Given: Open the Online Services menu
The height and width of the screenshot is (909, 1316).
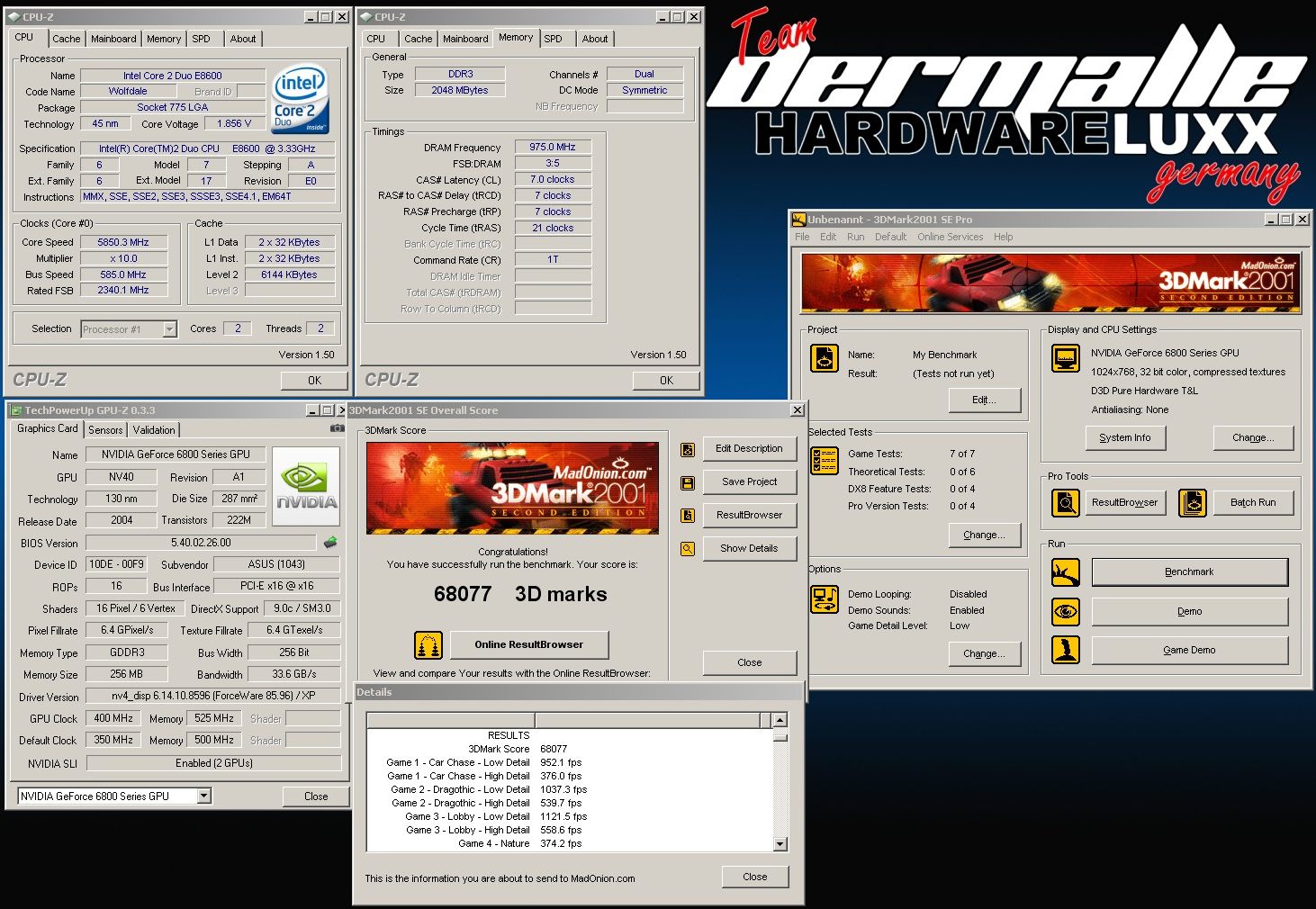Looking at the screenshot, I should click(x=951, y=237).
